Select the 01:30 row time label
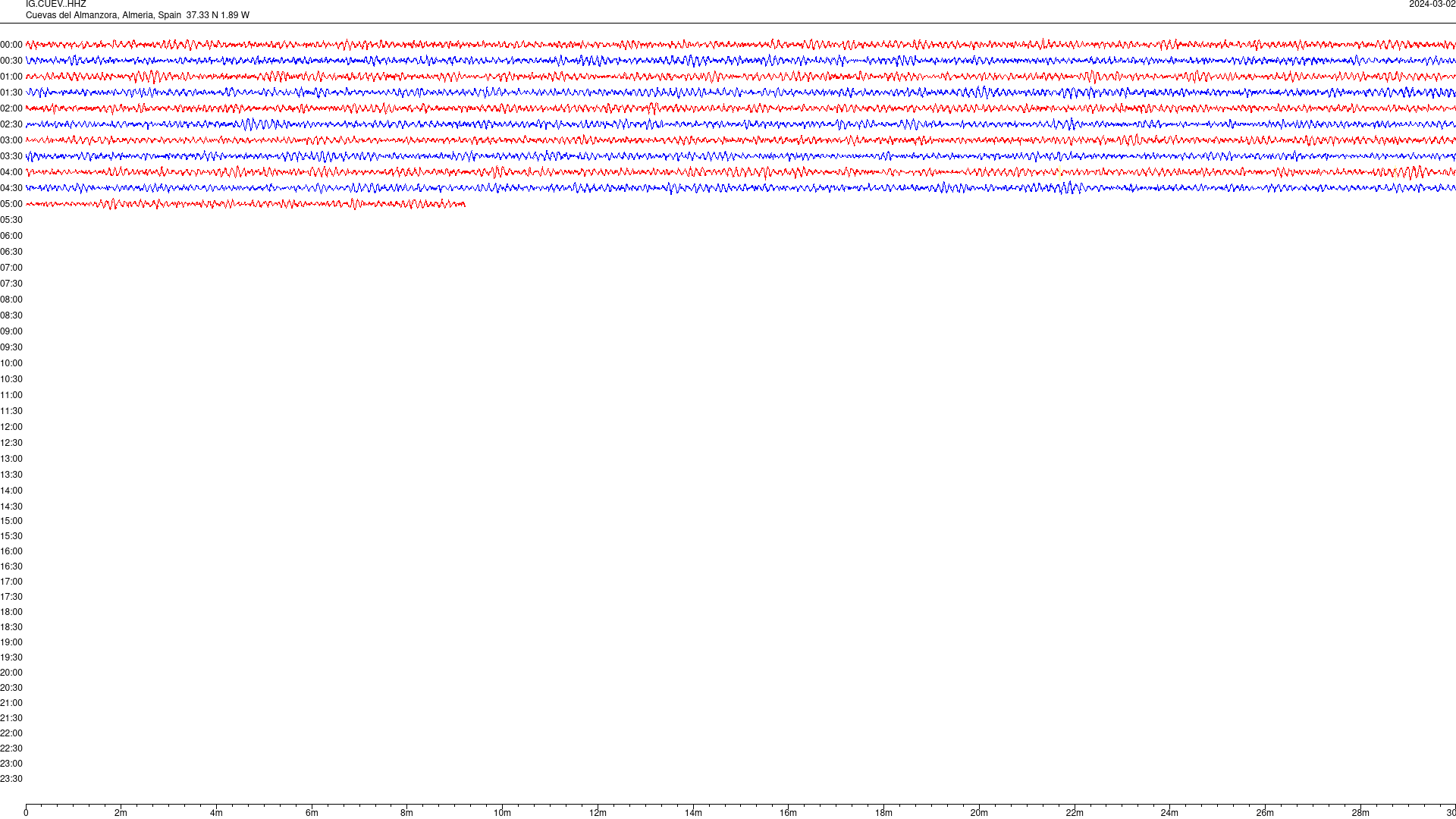The image size is (1456, 819). tap(11, 93)
